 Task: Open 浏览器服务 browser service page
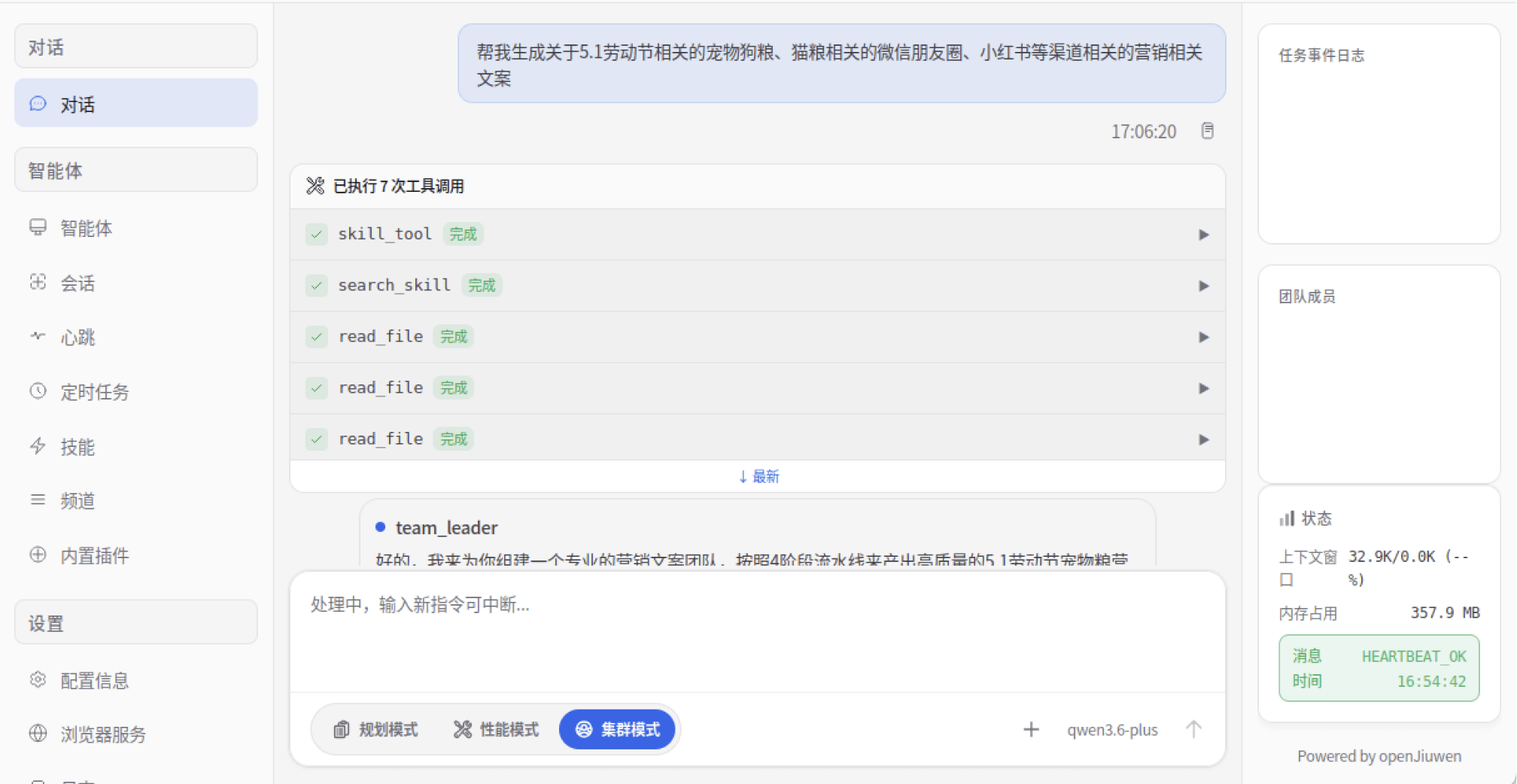point(136,734)
